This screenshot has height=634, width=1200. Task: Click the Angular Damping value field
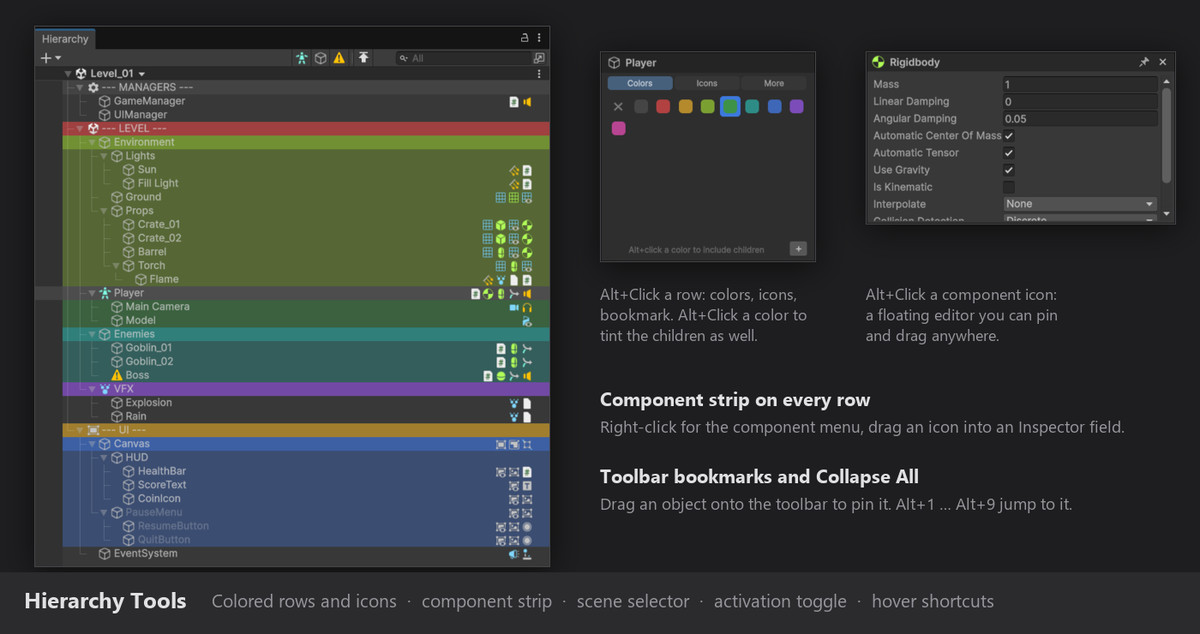(1080, 119)
